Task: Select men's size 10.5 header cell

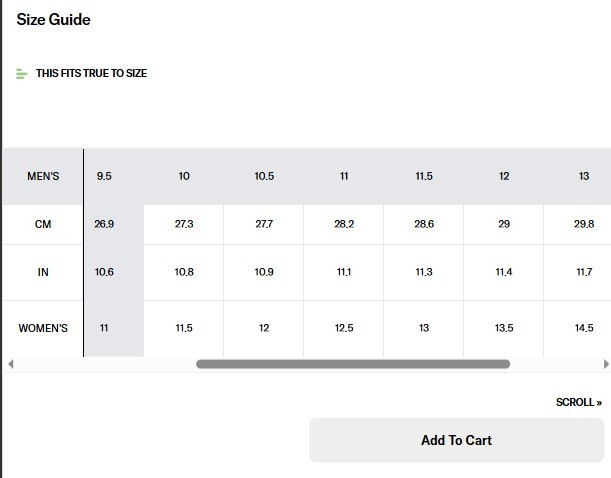Action: click(264, 176)
